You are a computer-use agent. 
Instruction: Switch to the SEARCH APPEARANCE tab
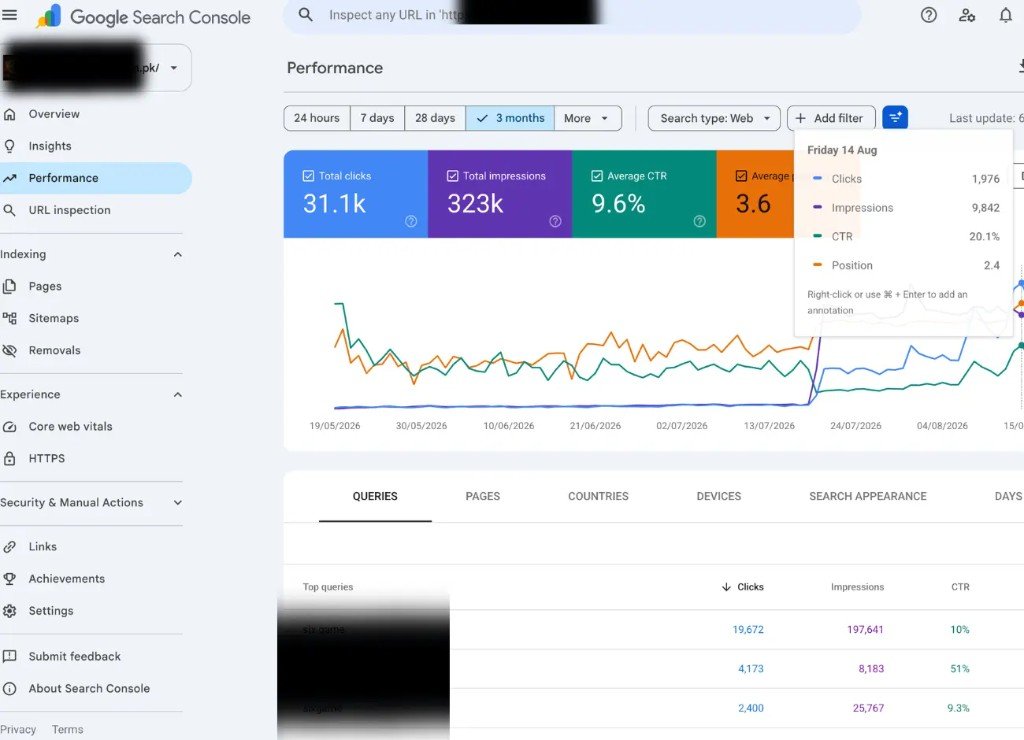coord(868,496)
